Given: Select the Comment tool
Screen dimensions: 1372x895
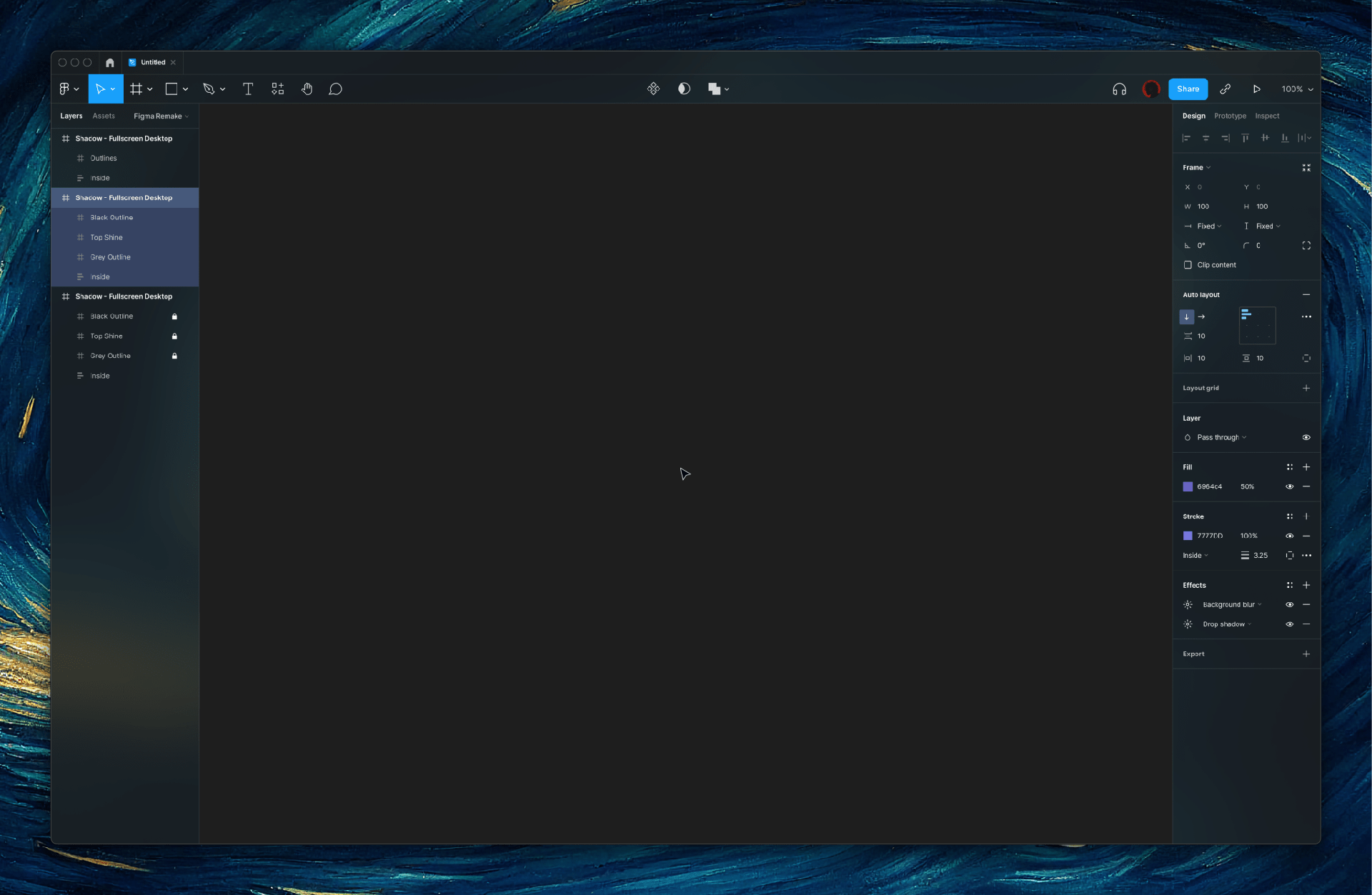Looking at the screenshot, I should [335, 89].
